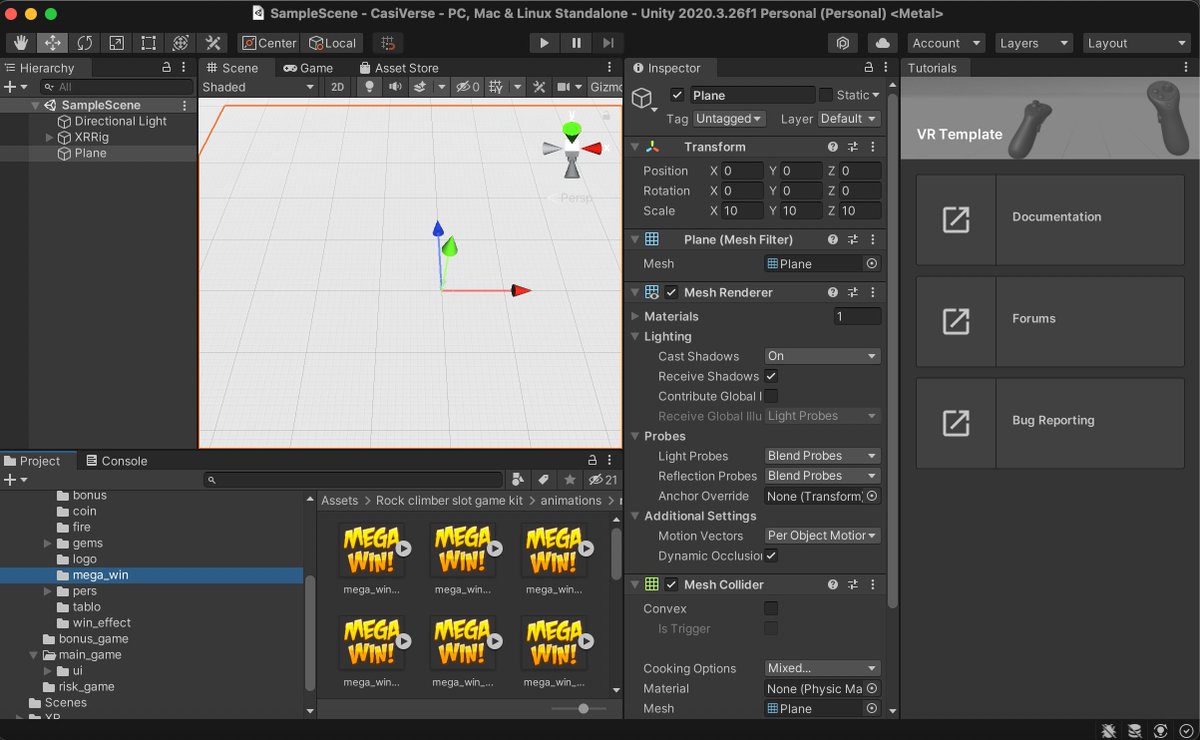Viewport: 1200px width, 740px height.
Task: Enable the Convex checkbox
Action: (771, 608)
